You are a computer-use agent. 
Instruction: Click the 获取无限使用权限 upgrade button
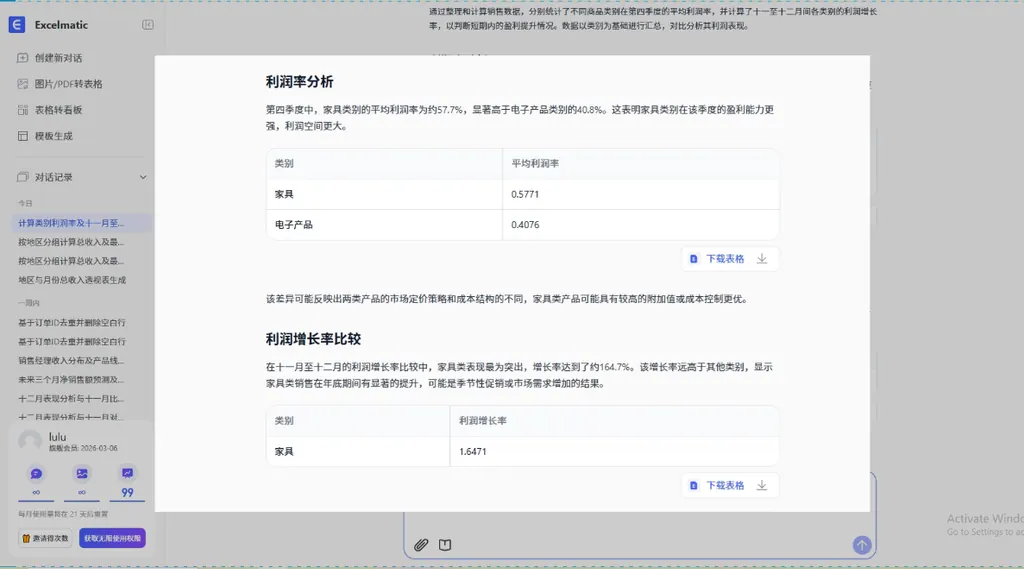[112, 538]
